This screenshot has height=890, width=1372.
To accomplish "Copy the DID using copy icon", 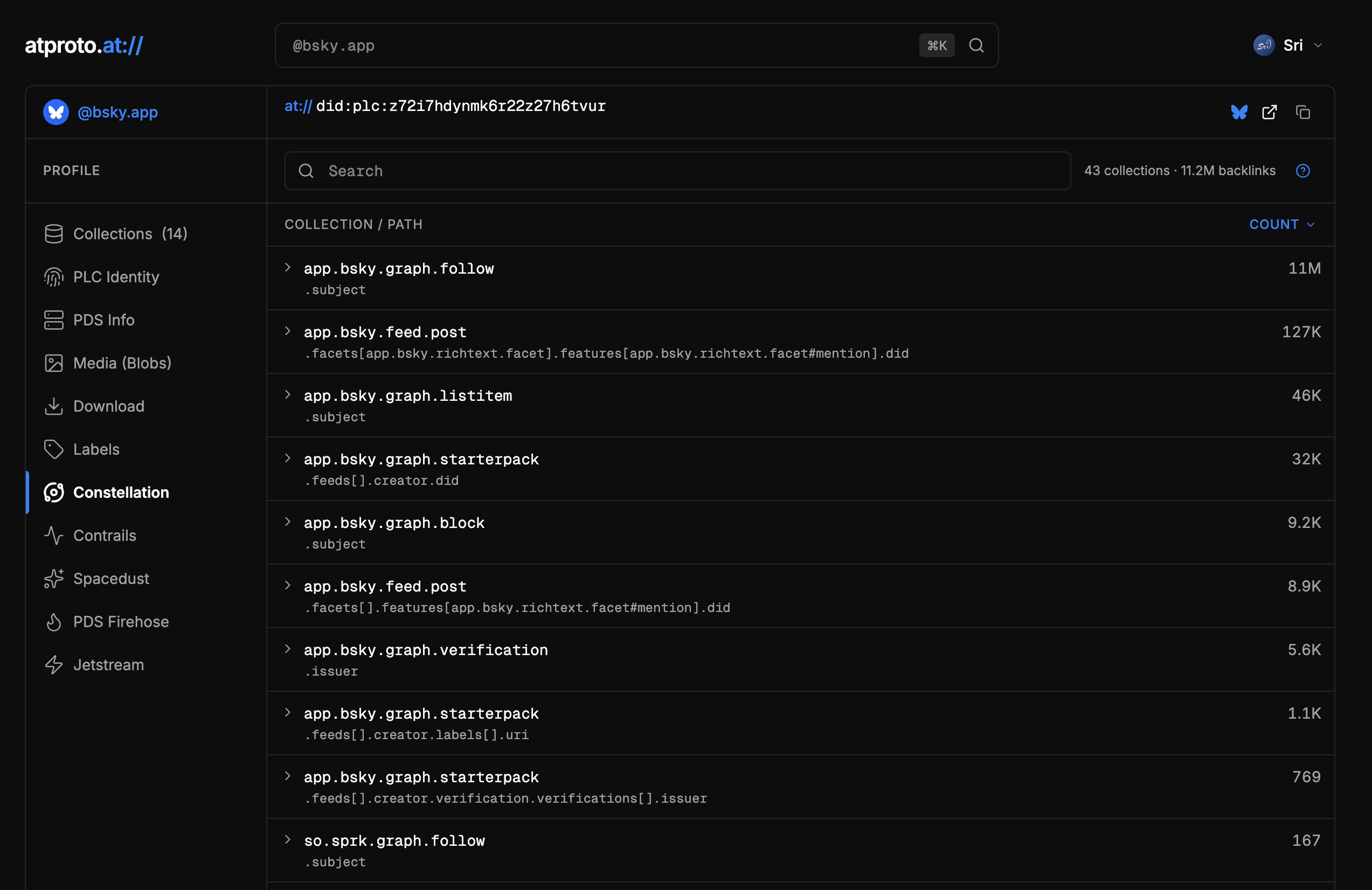I will tap(1303, 113).
